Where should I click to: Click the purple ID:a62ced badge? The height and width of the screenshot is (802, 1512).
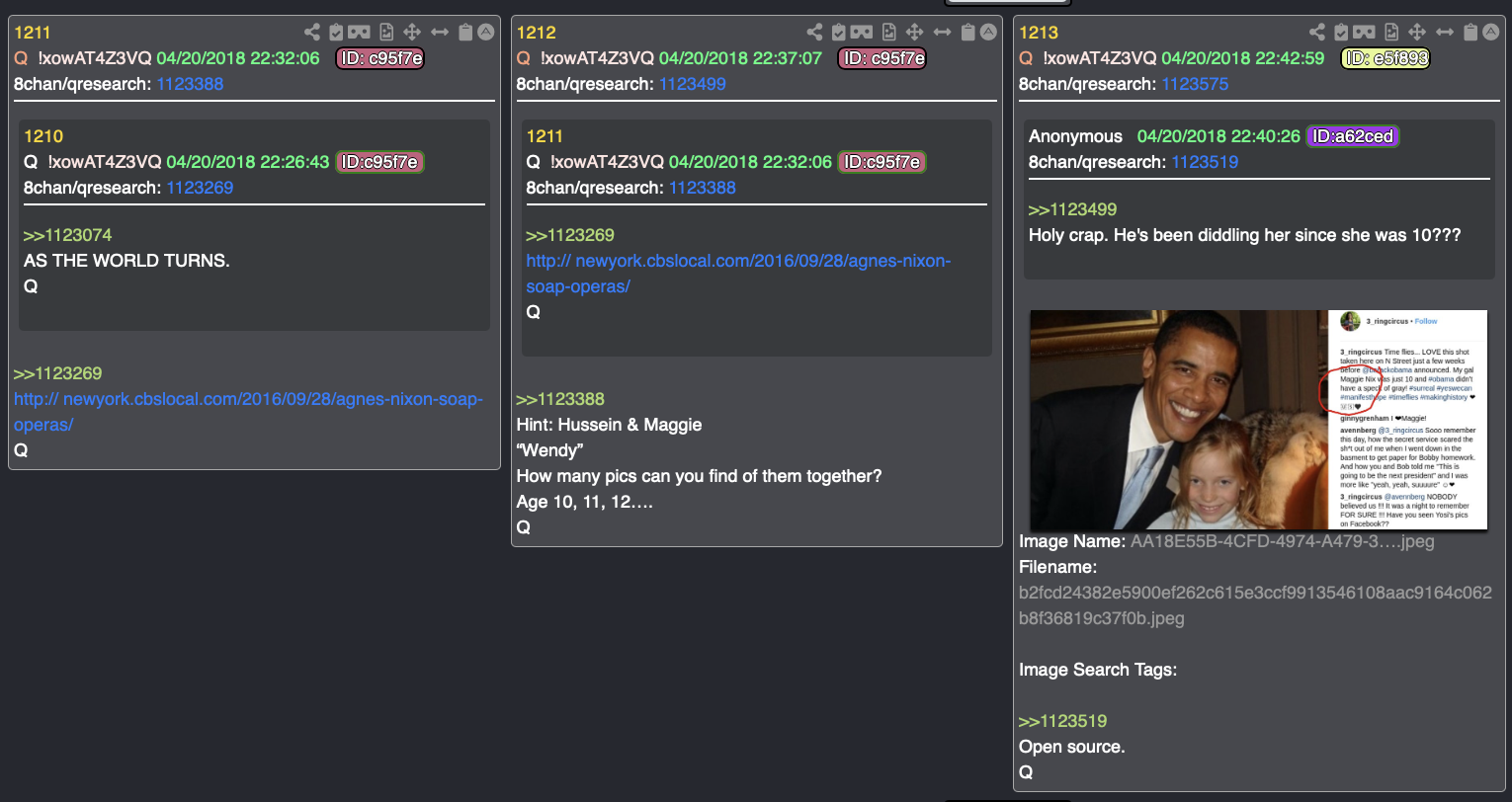[1353, 136]
